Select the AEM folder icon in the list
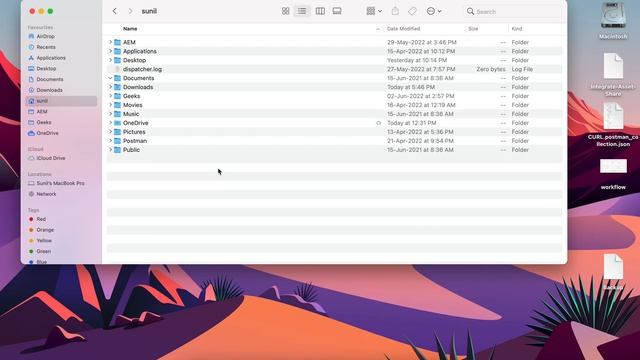 pyautogui.click(x=118, y=42)
